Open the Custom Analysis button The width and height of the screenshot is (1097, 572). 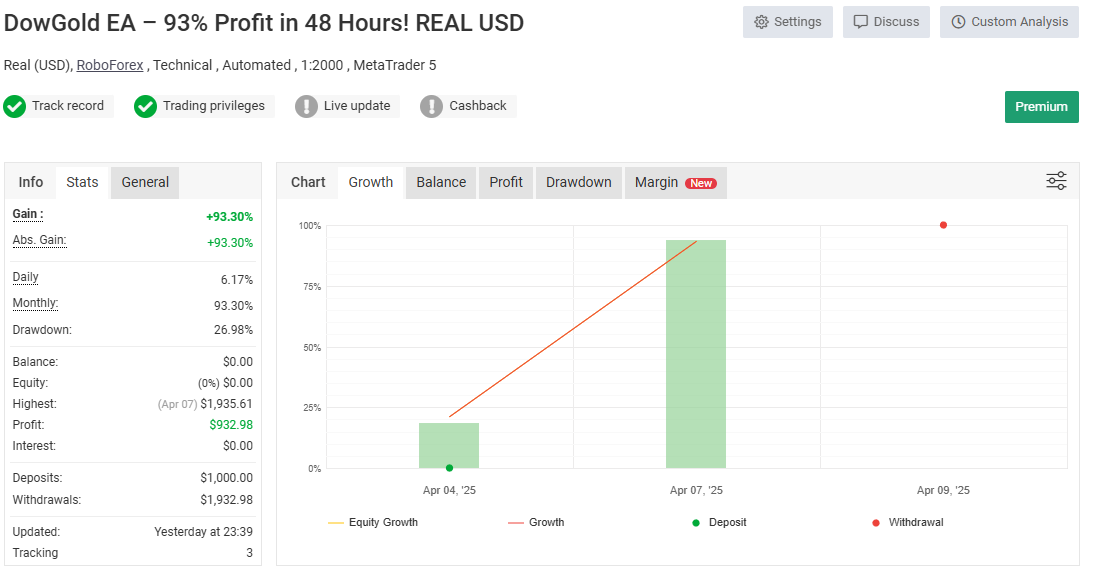tap(1010, 22)
